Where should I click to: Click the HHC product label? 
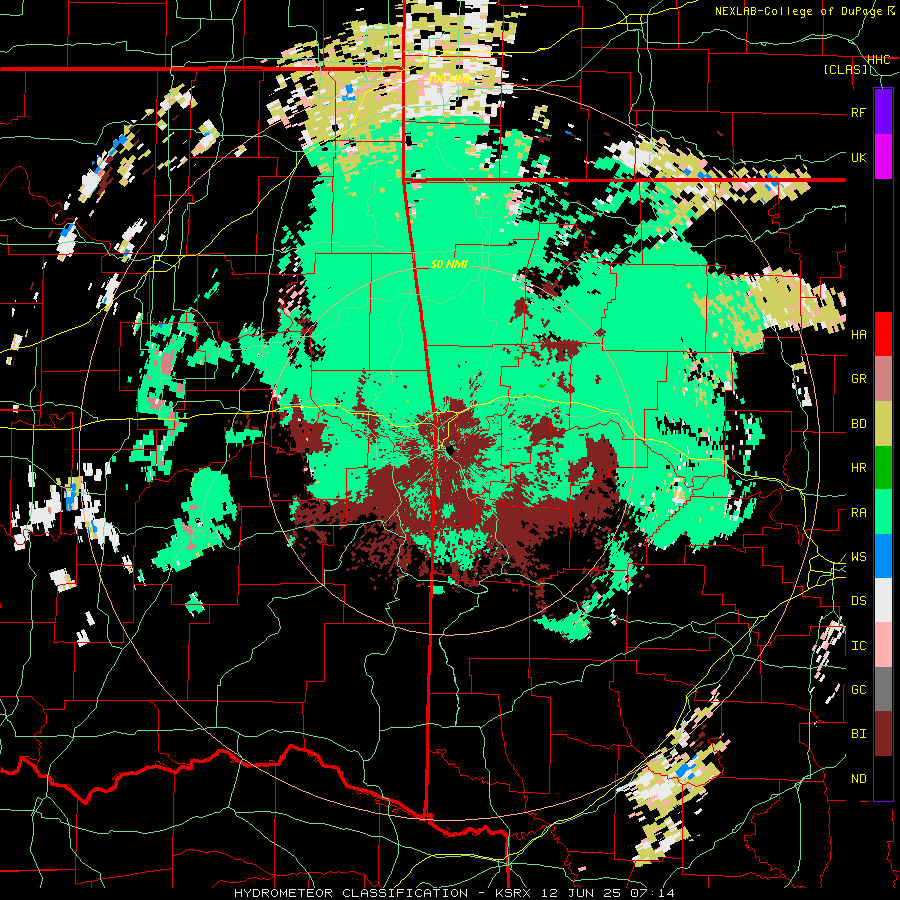tap(878, 60)
